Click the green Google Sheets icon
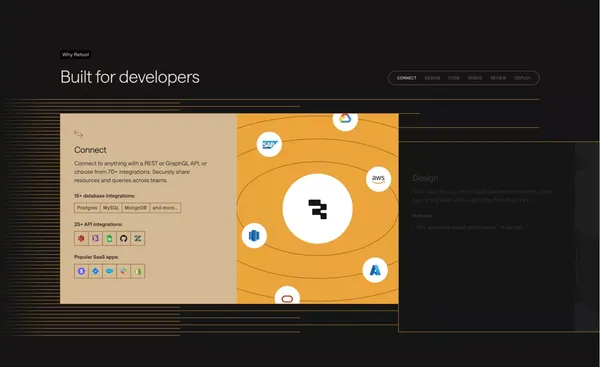600x367 pixels. click(109, 238)
